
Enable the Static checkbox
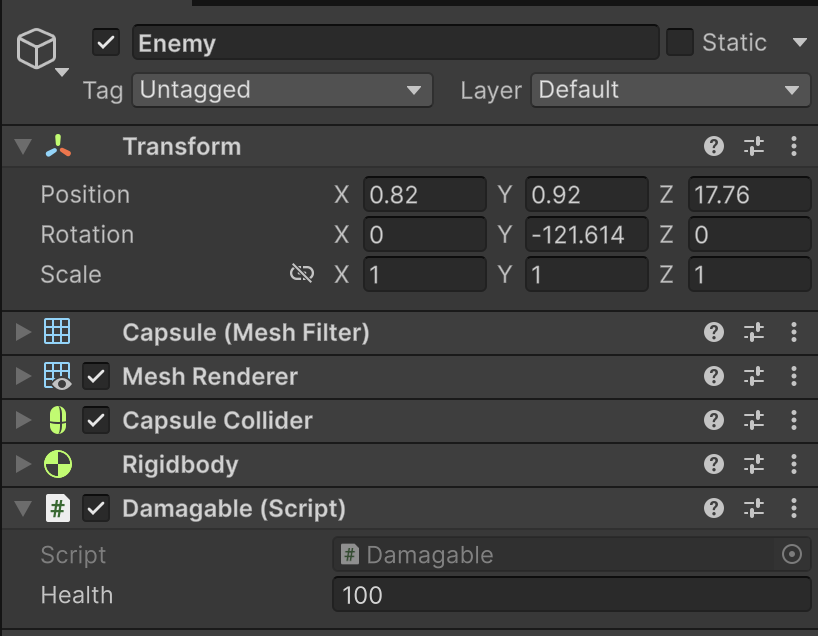(680, 43)
